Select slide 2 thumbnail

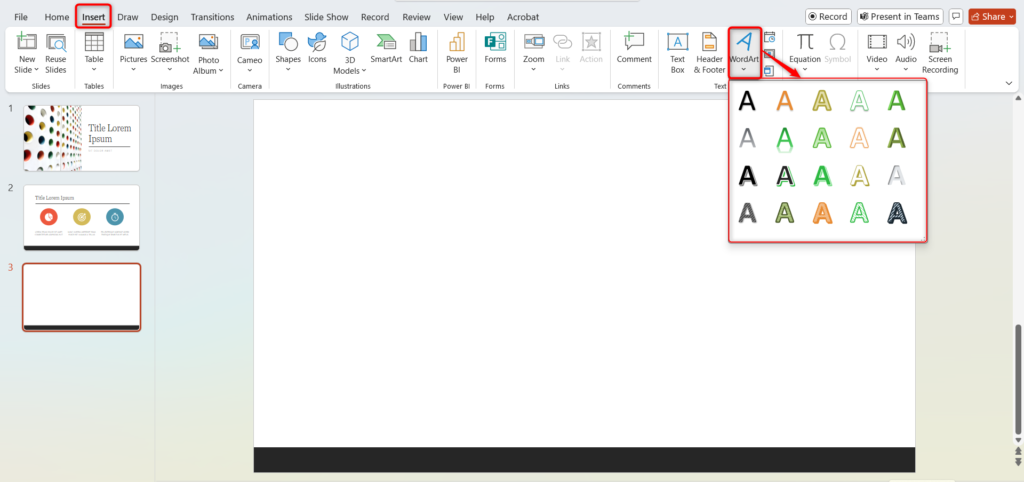82,217
